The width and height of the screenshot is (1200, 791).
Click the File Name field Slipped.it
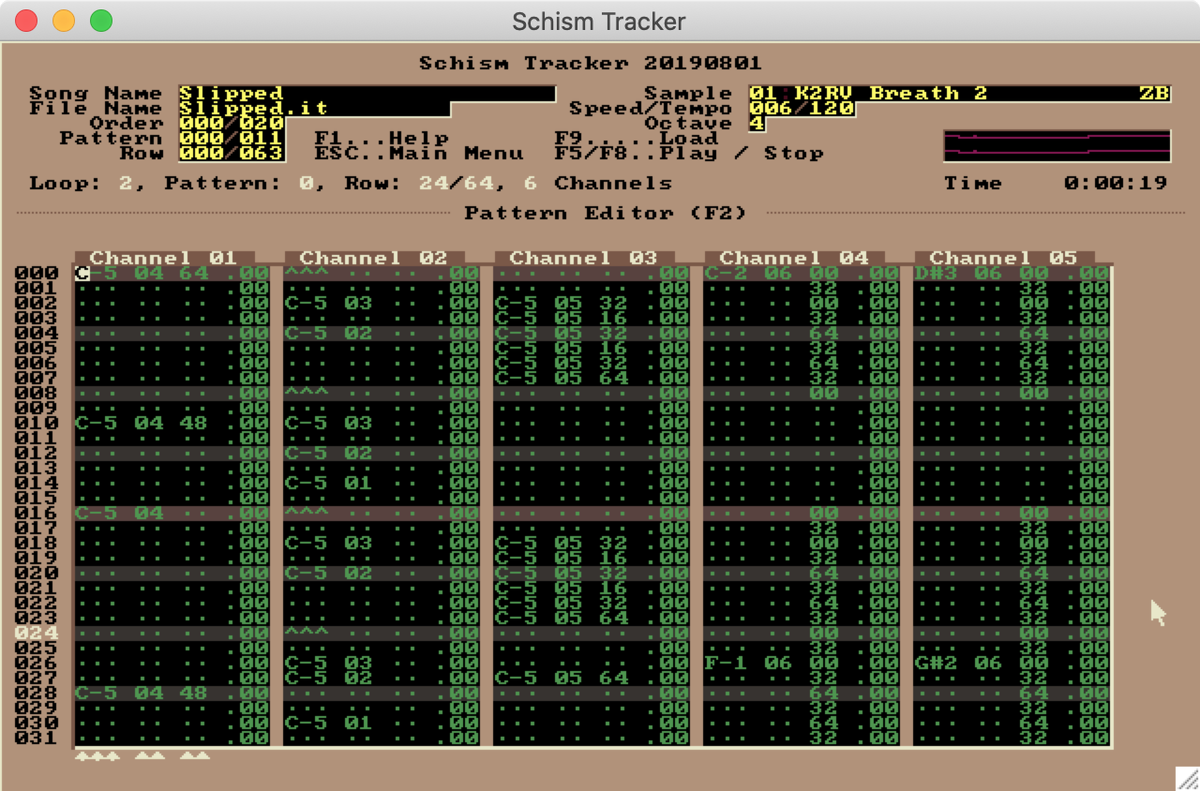pos(314,108)
